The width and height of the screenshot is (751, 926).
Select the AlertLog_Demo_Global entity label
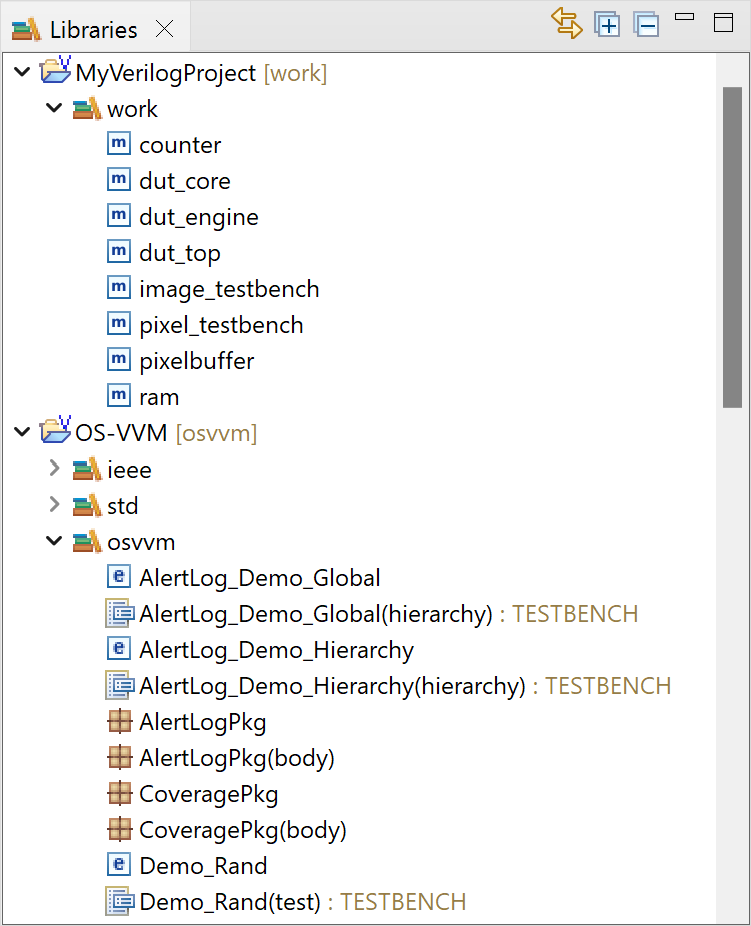tap(260, 578)
